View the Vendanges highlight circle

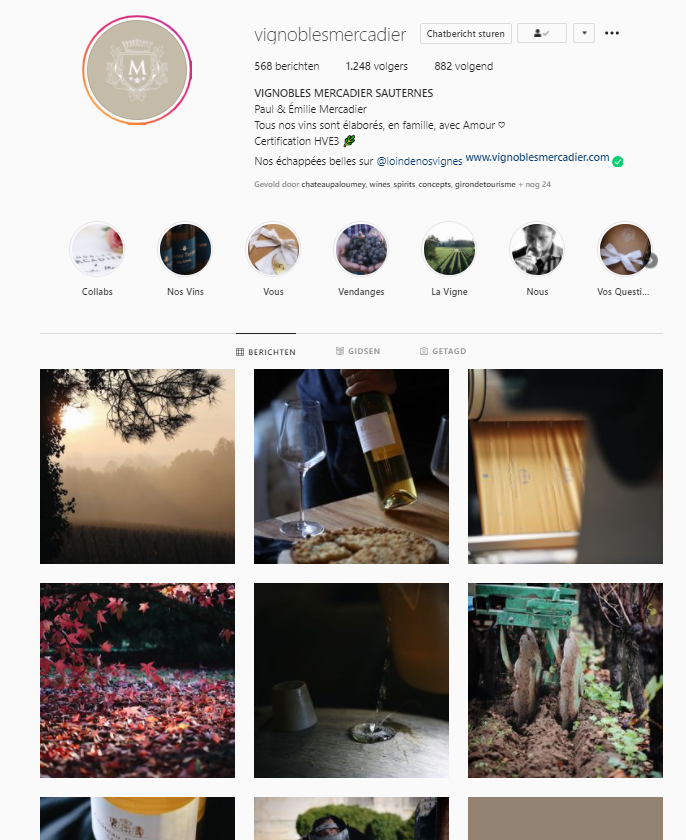(x=361, y=250)
